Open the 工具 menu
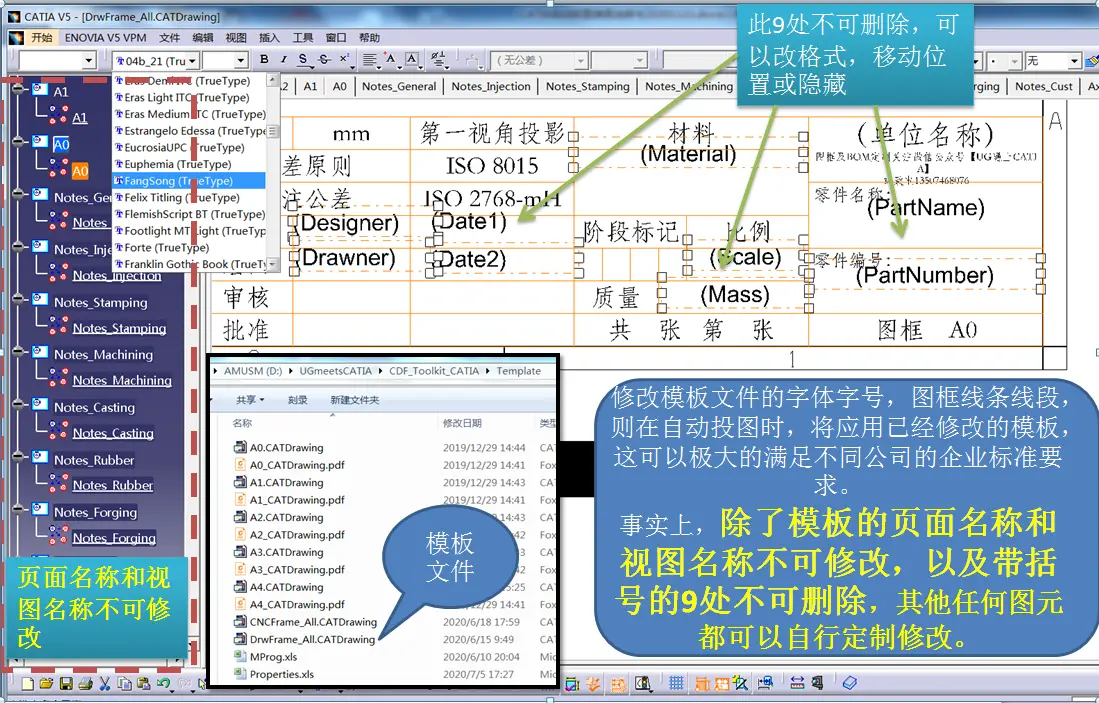 (303, 38)
